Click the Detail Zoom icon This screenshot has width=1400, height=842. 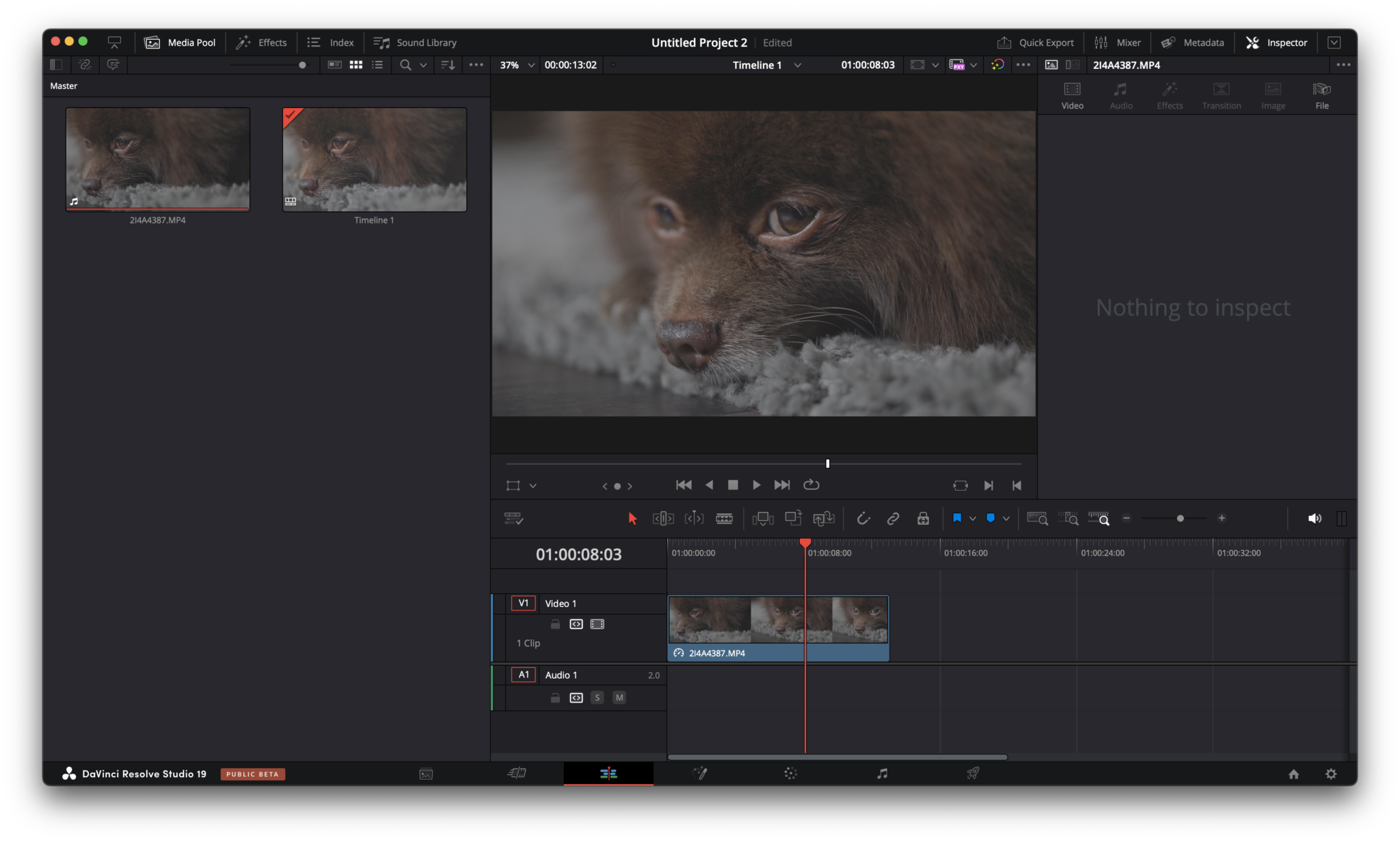(x=1068, y=519)
